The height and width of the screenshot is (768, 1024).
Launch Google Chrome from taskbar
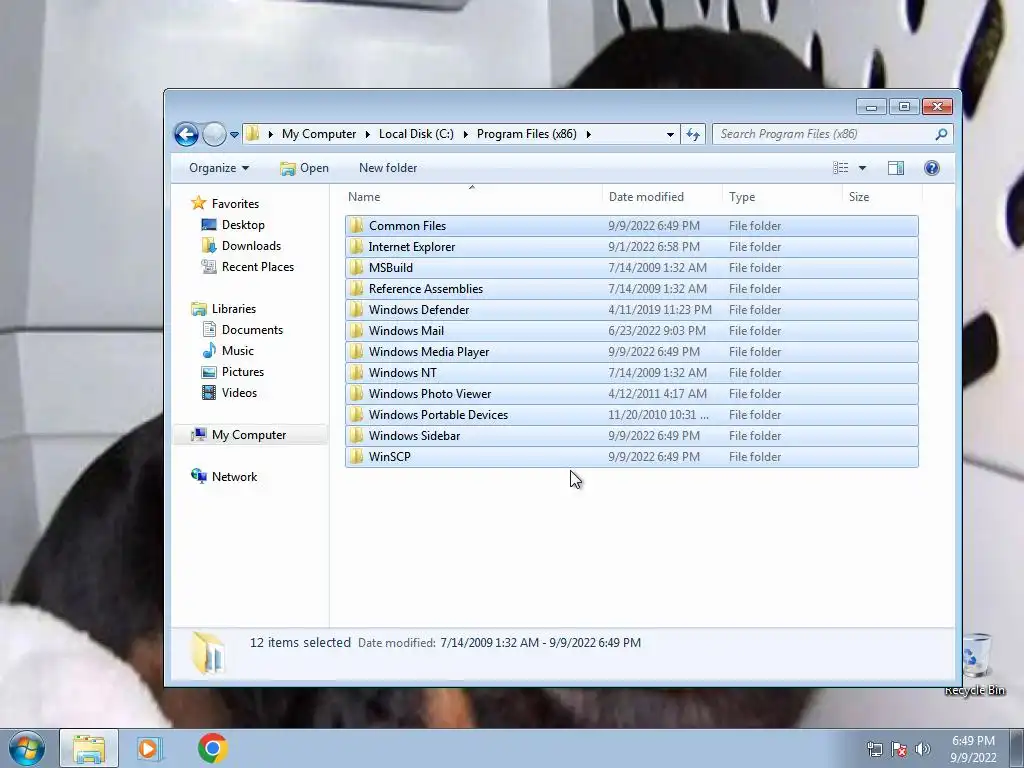[212, 748]
